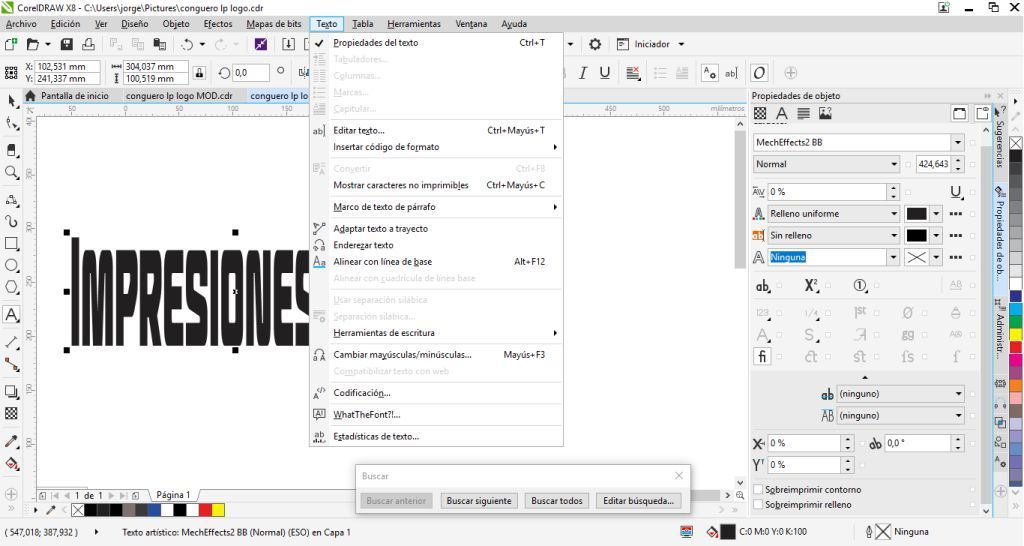The image size is (1024, 546).
Task: Click the Página 1 page tab
Action: pos(173,495)
